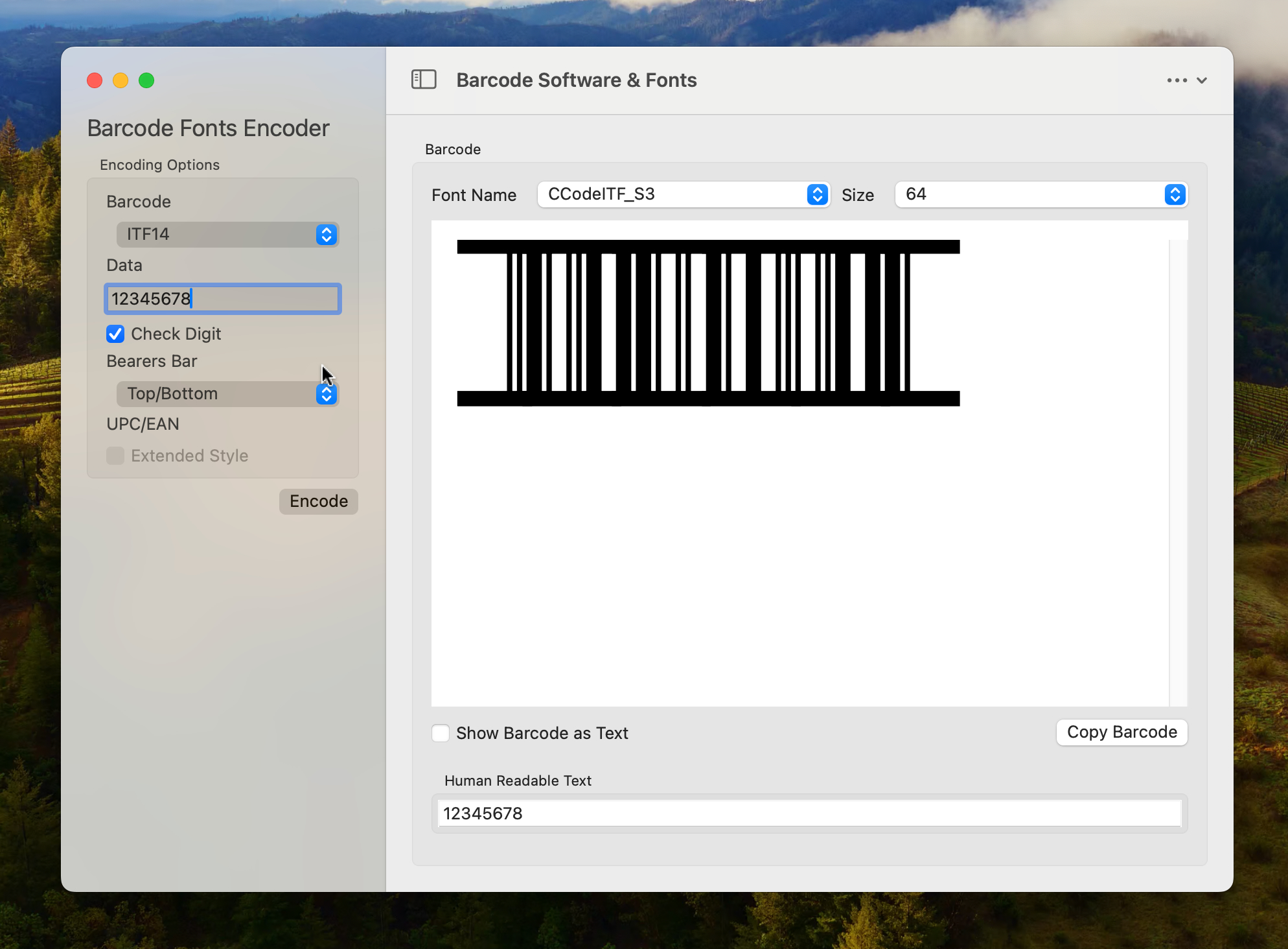Click the toolbar overflow chevron
The width and height of the screenshot is (1288, 949).
tap(1202, 80)
